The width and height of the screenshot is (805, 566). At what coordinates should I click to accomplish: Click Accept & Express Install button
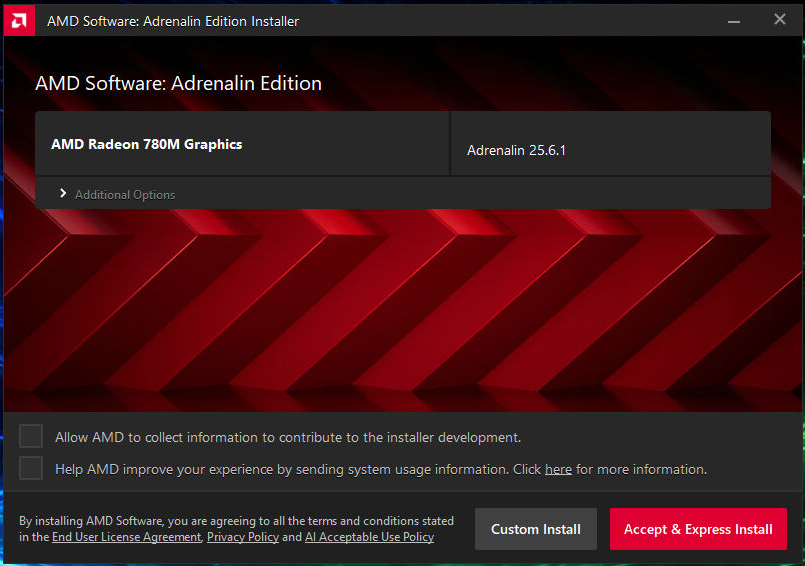(698, 529)
